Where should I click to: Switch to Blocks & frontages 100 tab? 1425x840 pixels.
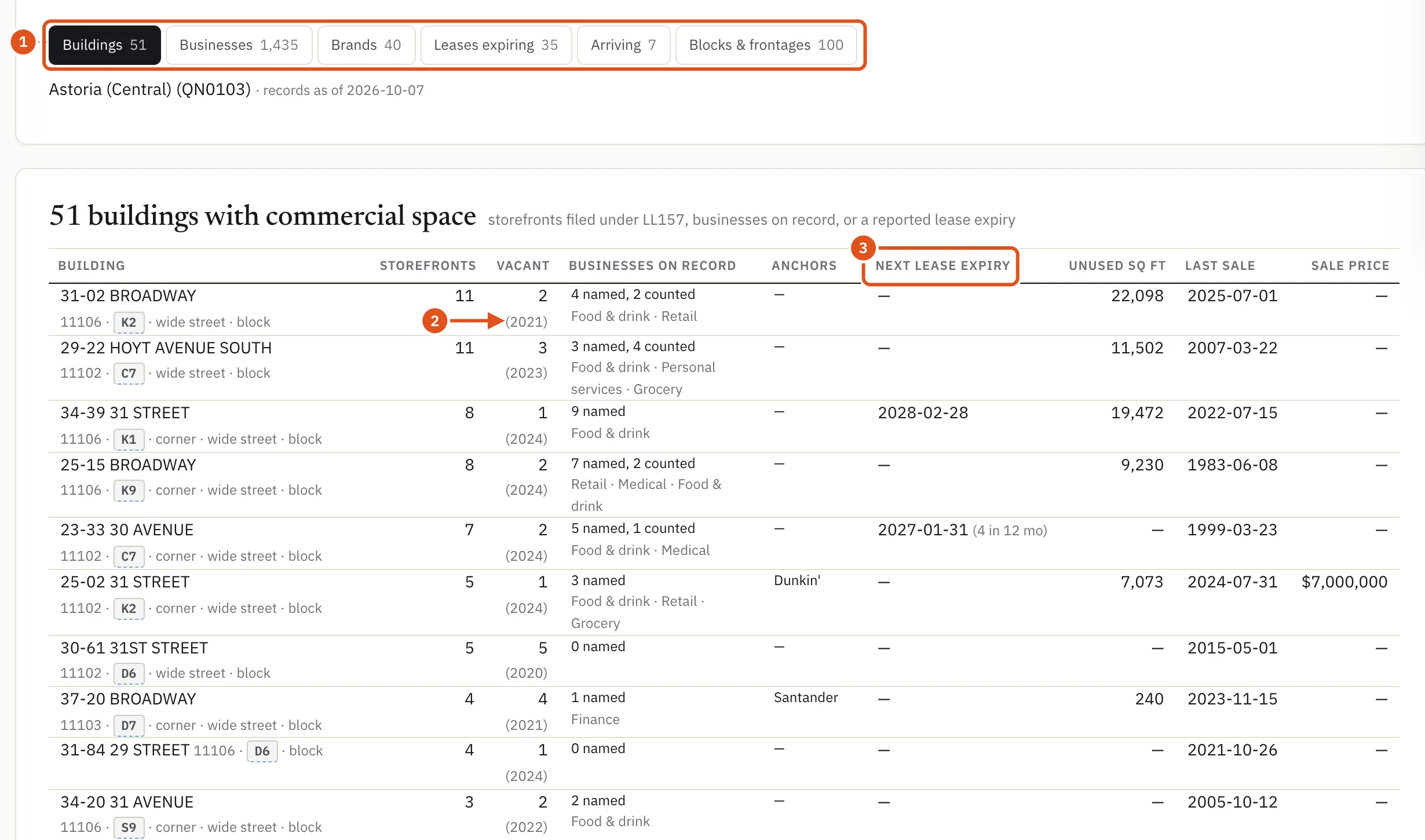(x=766, y=45)
